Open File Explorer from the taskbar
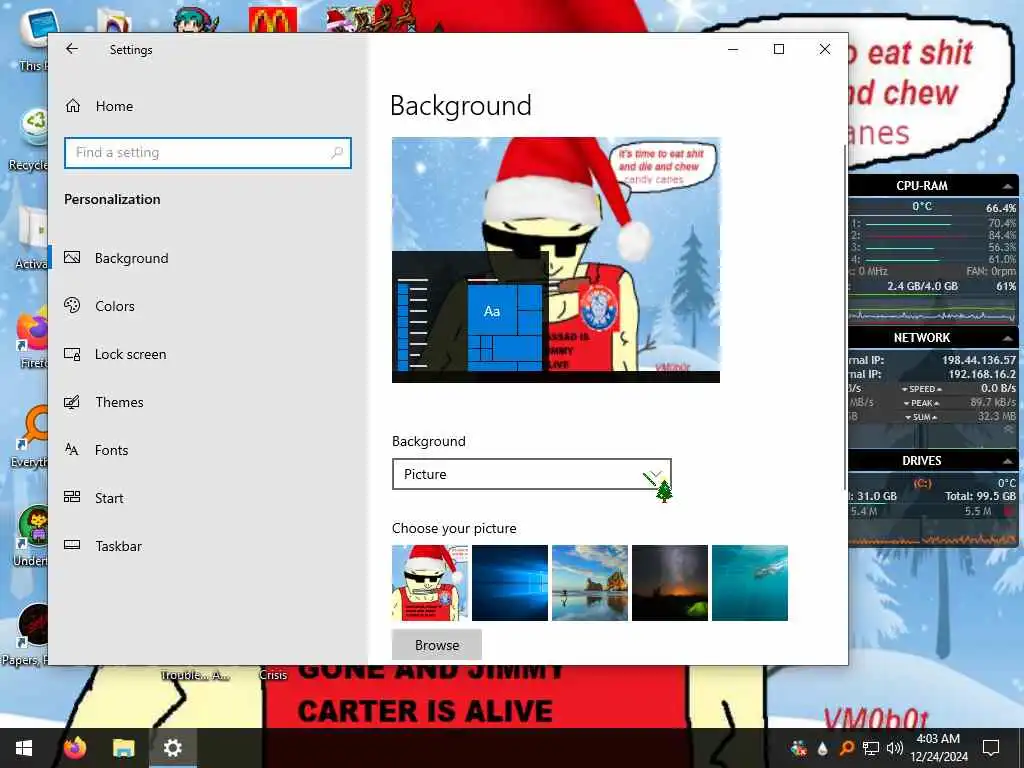The image size is (1024, 768). coord(123,748)
